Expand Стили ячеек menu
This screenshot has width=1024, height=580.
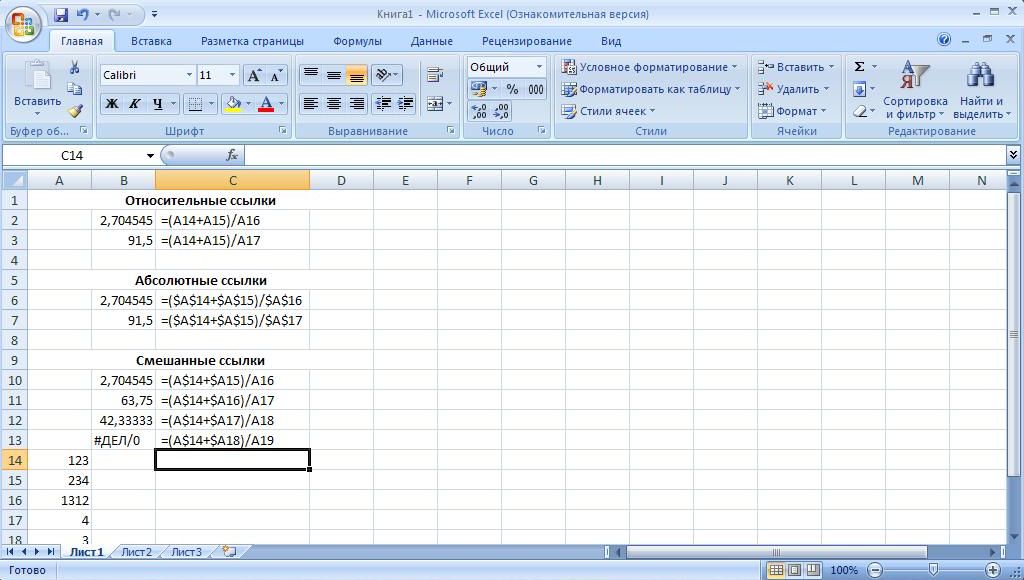click(x=608, y=111)
